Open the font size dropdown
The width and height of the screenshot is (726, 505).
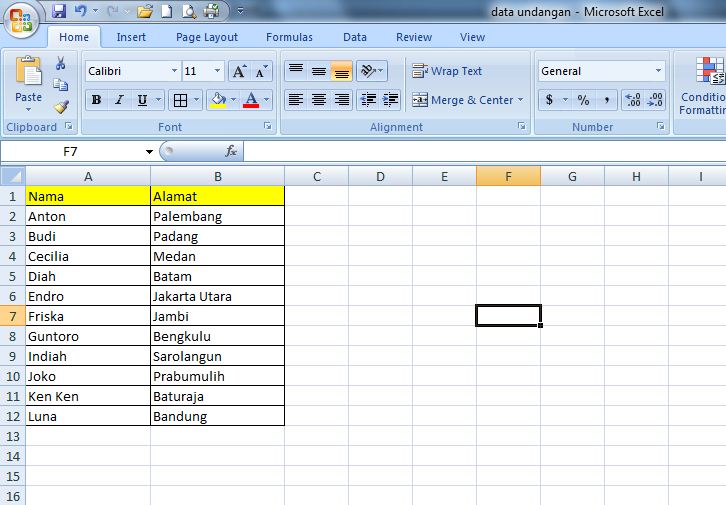click(217, 71)
